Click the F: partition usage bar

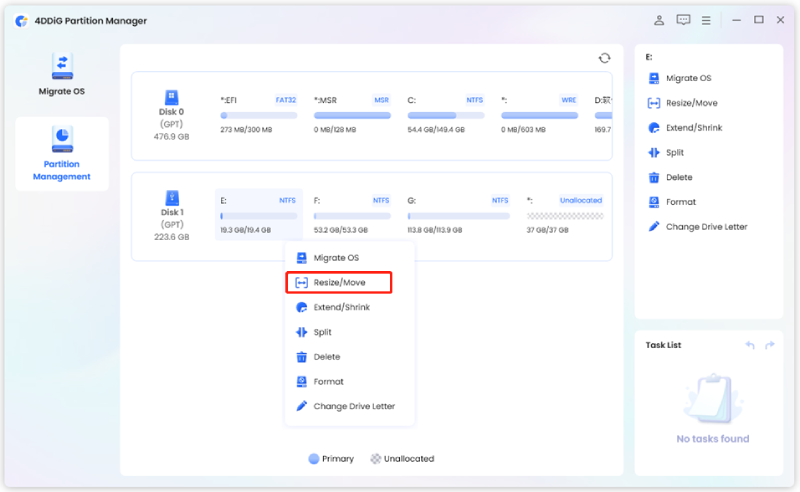tap(352, 216)
